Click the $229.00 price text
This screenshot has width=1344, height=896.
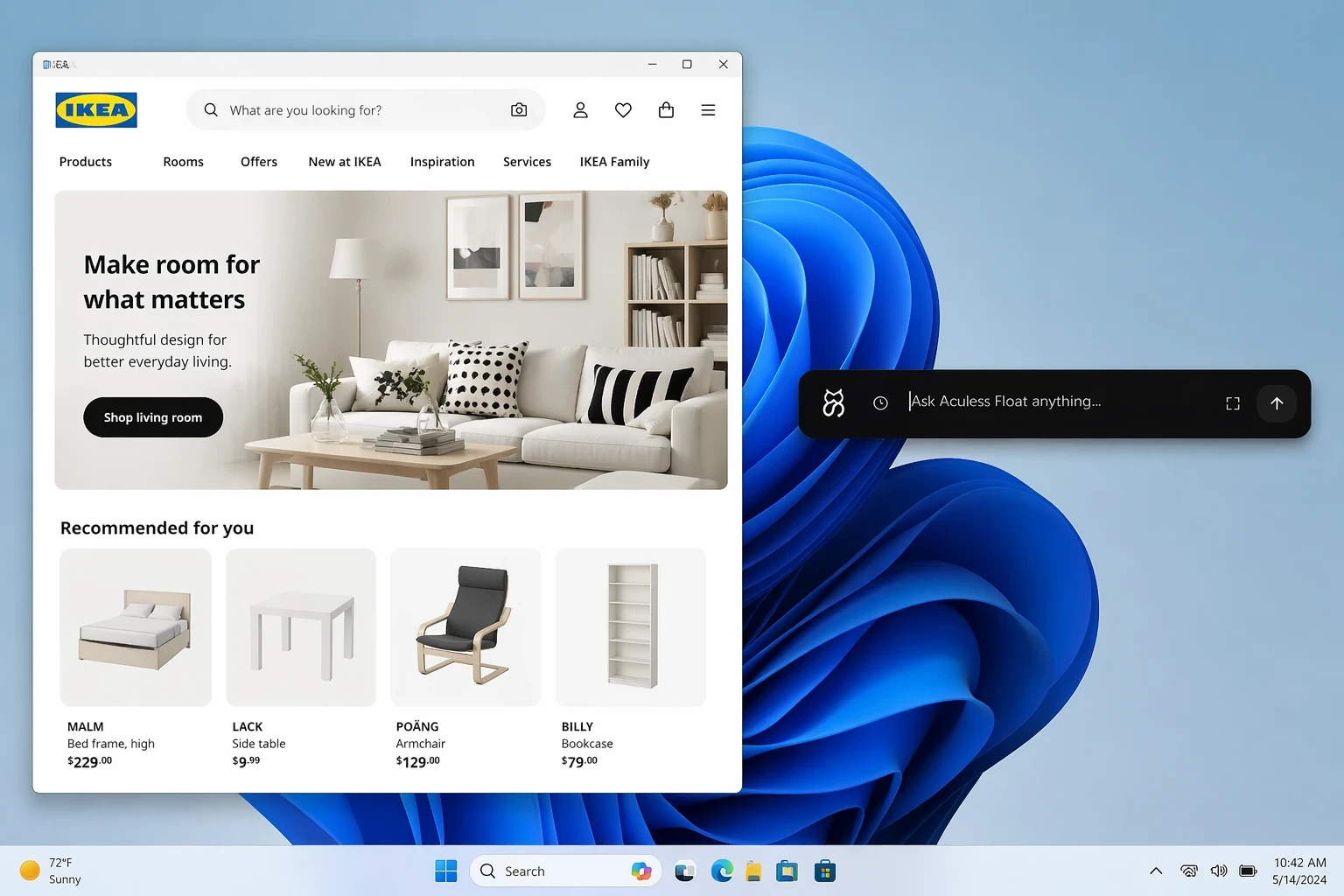pyautogui.click(x=90, y=761)
